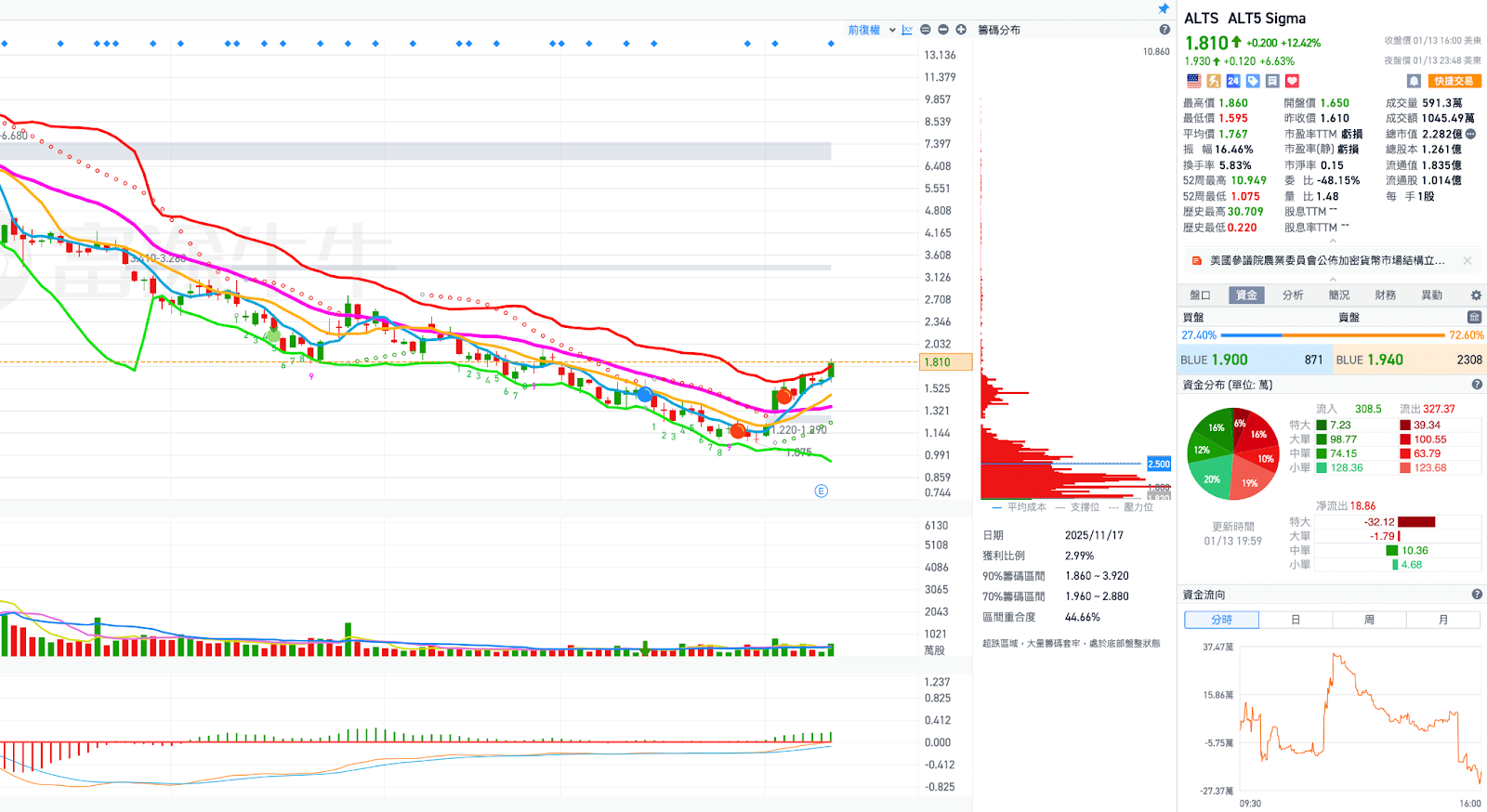
Task: Pin the chart panel with the pushpin icon
Action: tap(1164, 8)
